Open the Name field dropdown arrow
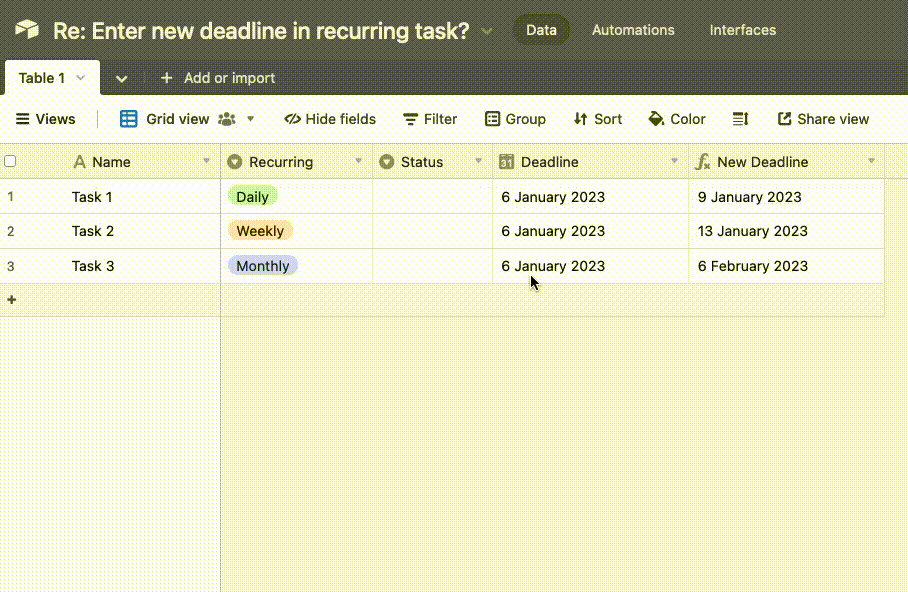 [x=206, y=161]
